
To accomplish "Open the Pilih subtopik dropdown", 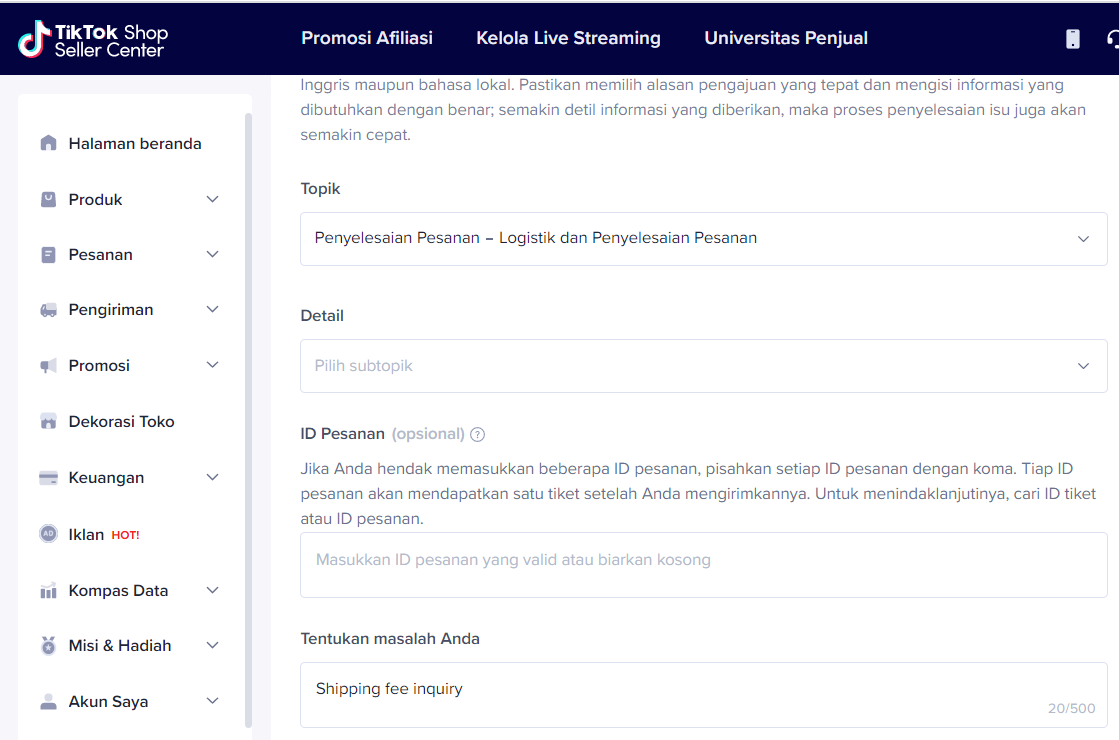I will [x=703, y=366].
